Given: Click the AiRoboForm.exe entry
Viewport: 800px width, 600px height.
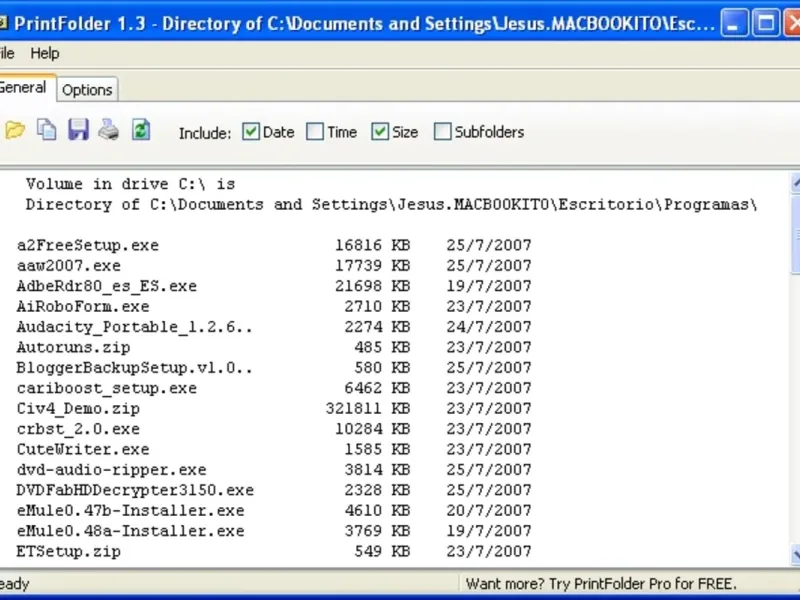Looking at the screenshot, I should click(83, 307).
